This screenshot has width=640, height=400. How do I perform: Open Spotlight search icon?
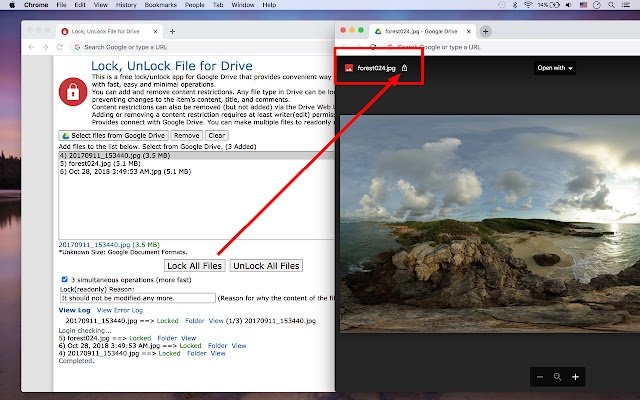tap(611, 5)
